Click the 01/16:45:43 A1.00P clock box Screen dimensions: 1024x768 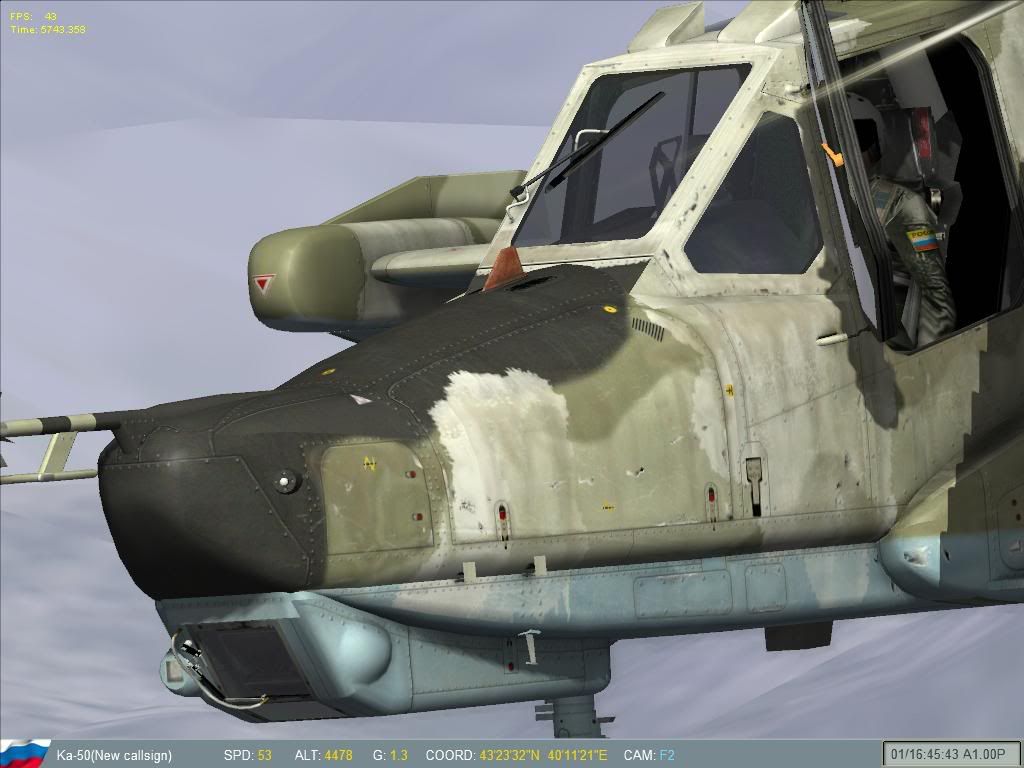click(x=950, y=754)
